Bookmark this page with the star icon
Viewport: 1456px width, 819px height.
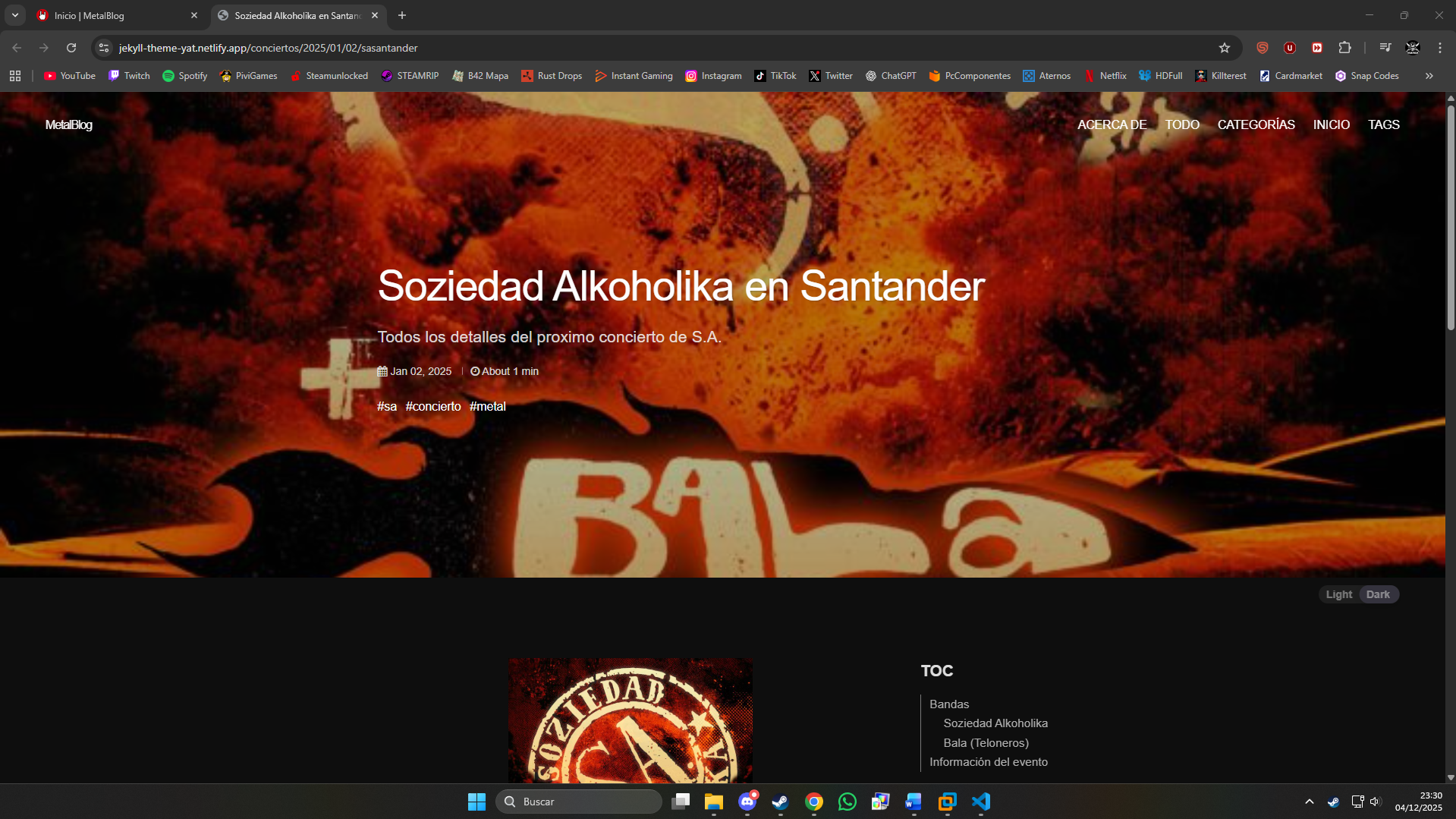[x=1224, y=48]
